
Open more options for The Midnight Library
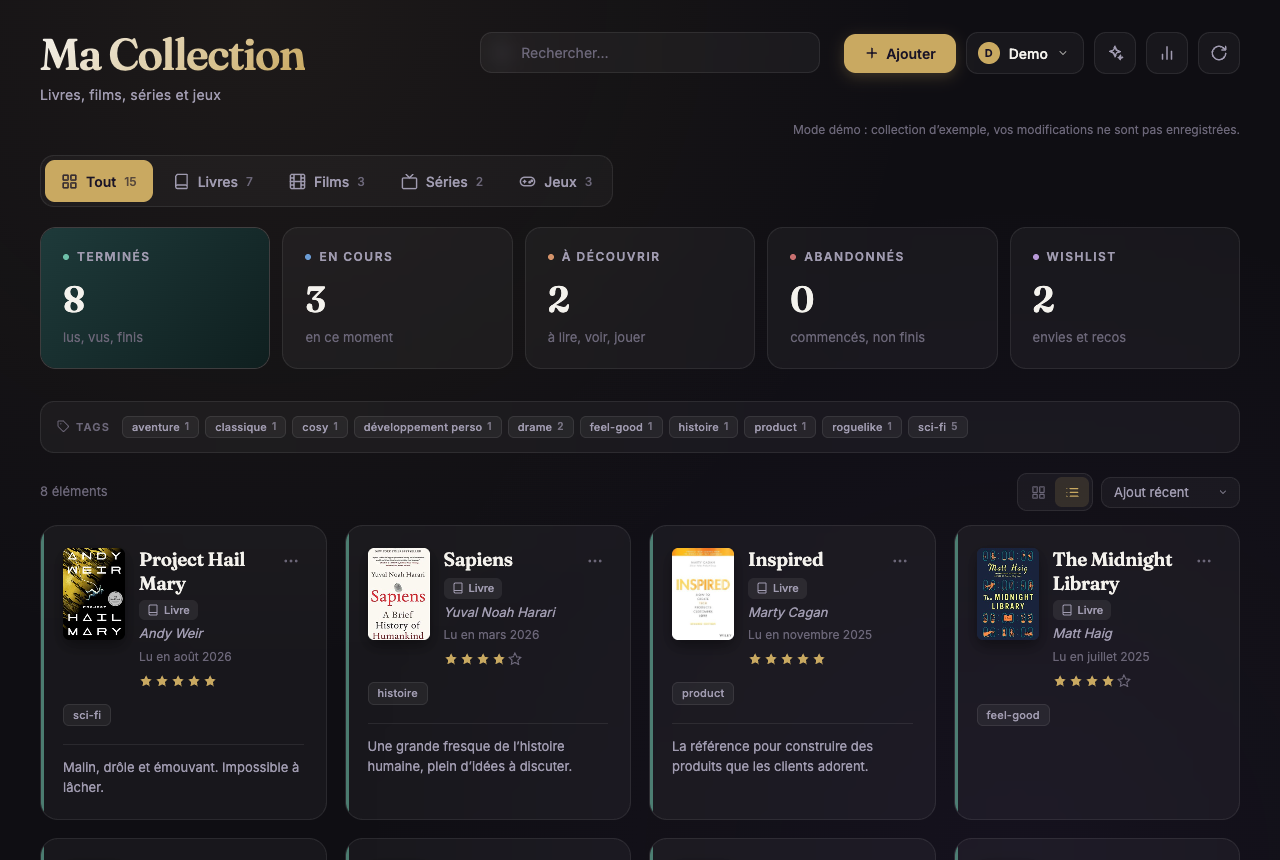1204,561
